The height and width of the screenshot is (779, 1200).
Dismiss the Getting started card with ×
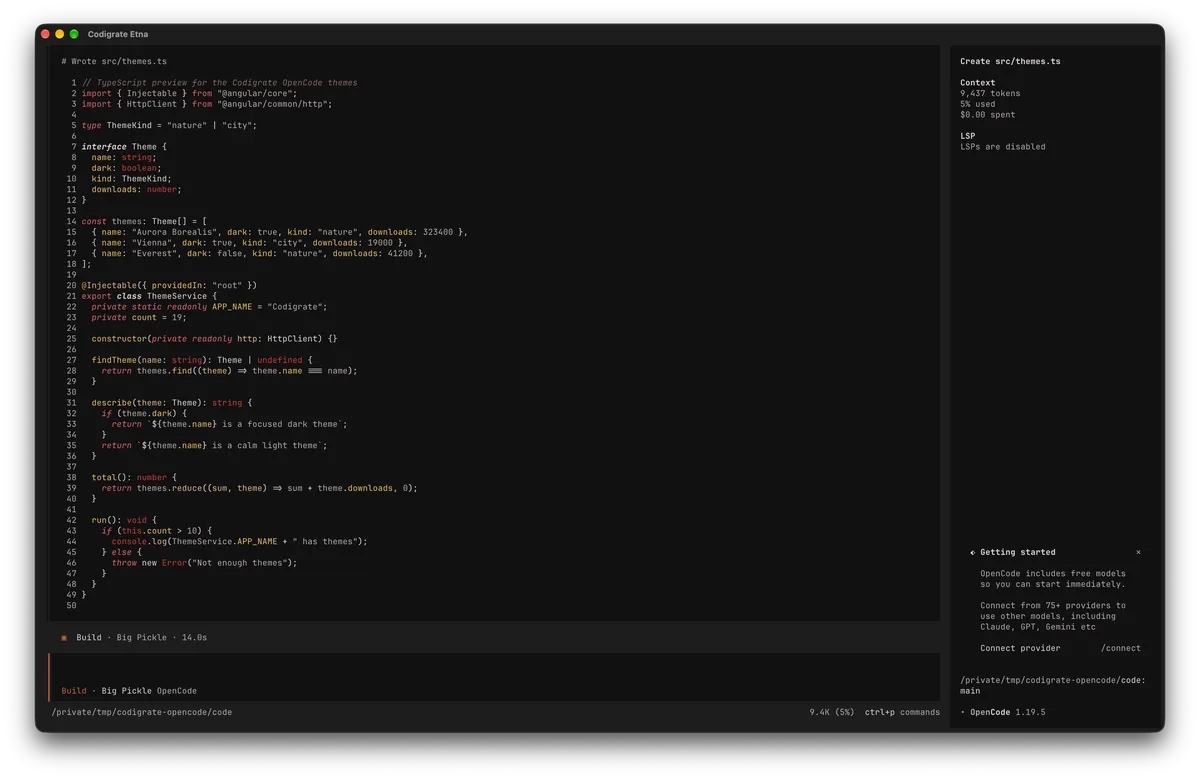pyautogui.click(x=1138, y=552)
